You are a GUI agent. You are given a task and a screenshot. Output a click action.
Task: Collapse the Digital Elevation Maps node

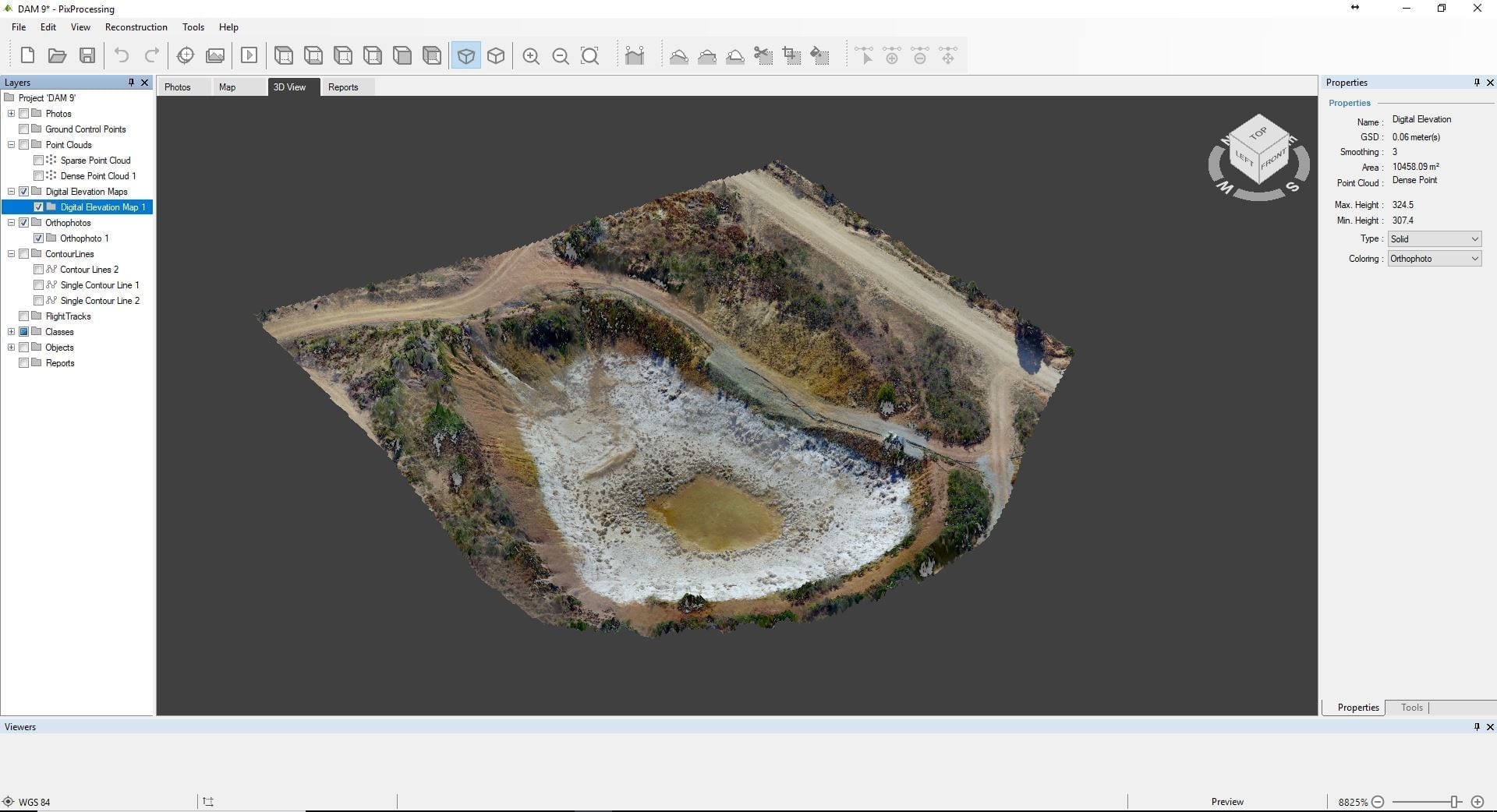[11, 192]
